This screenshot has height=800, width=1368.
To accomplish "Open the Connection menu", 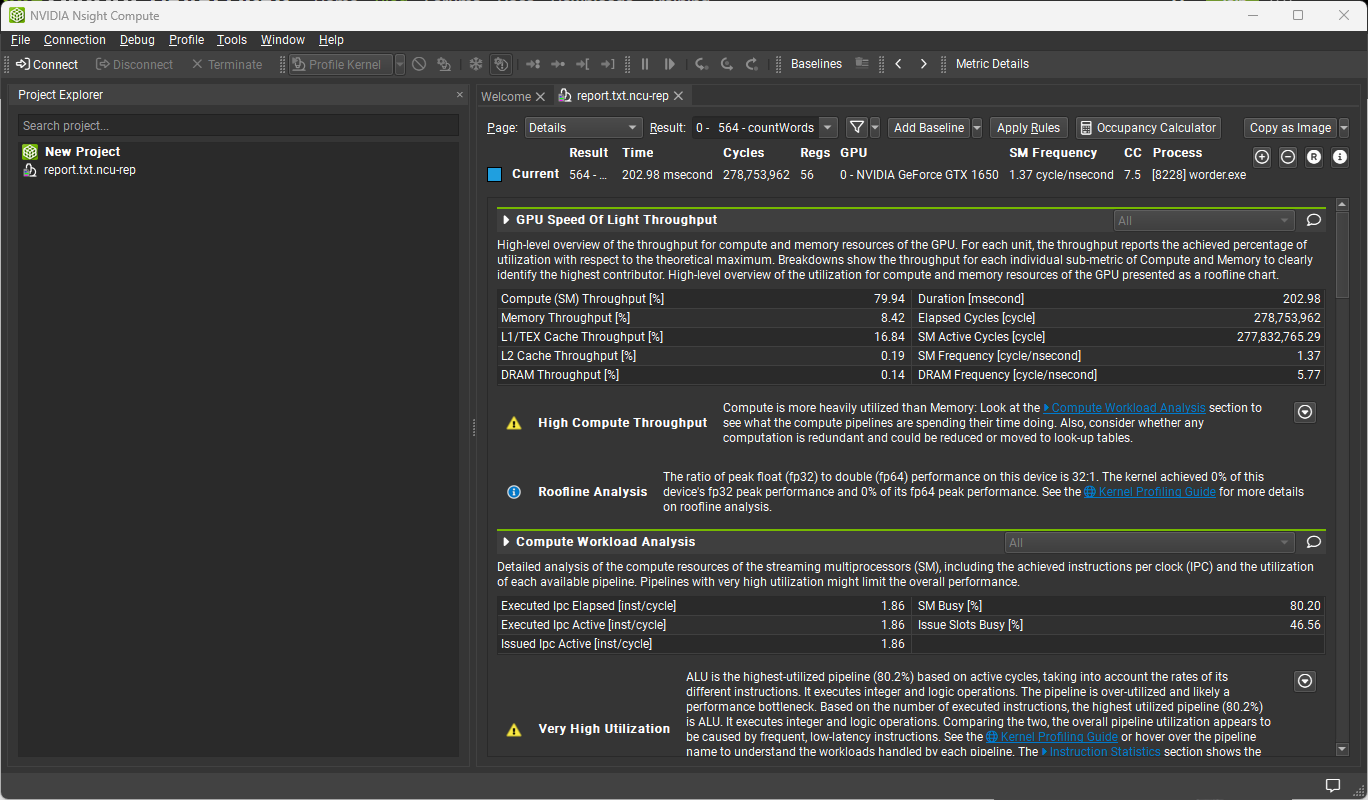I will coord(75,40).
